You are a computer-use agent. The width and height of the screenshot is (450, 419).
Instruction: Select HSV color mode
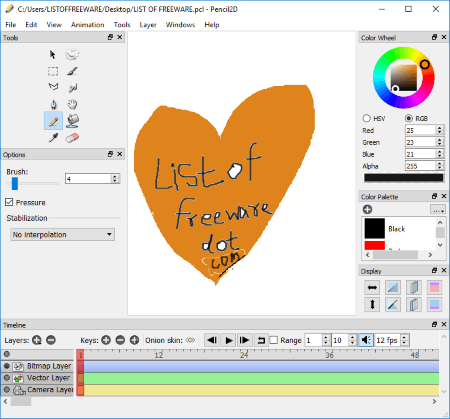[x=367, y=118]
